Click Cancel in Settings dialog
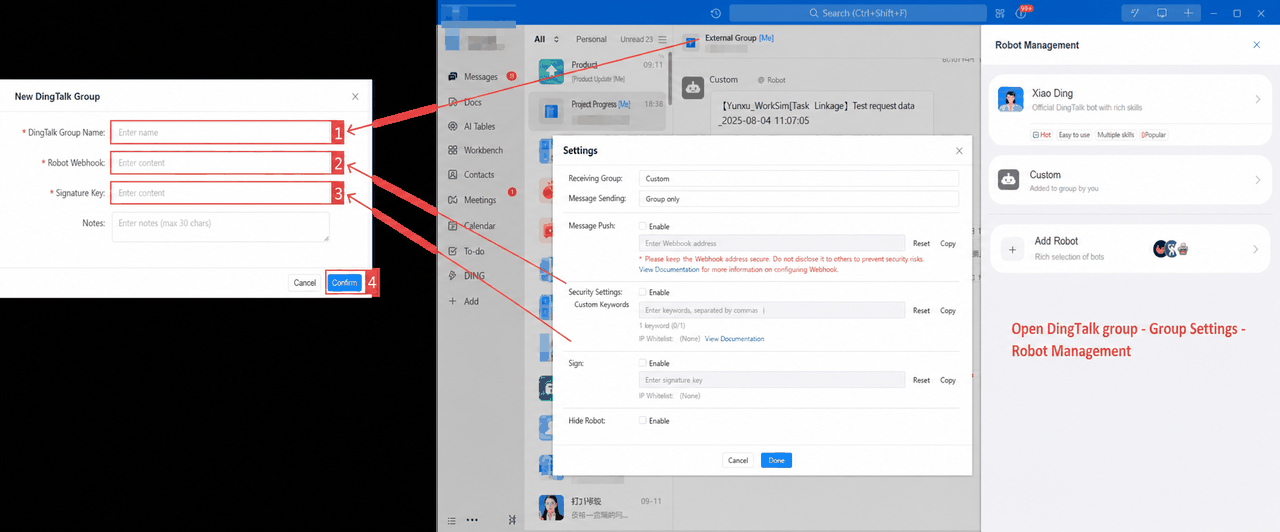 738,461
